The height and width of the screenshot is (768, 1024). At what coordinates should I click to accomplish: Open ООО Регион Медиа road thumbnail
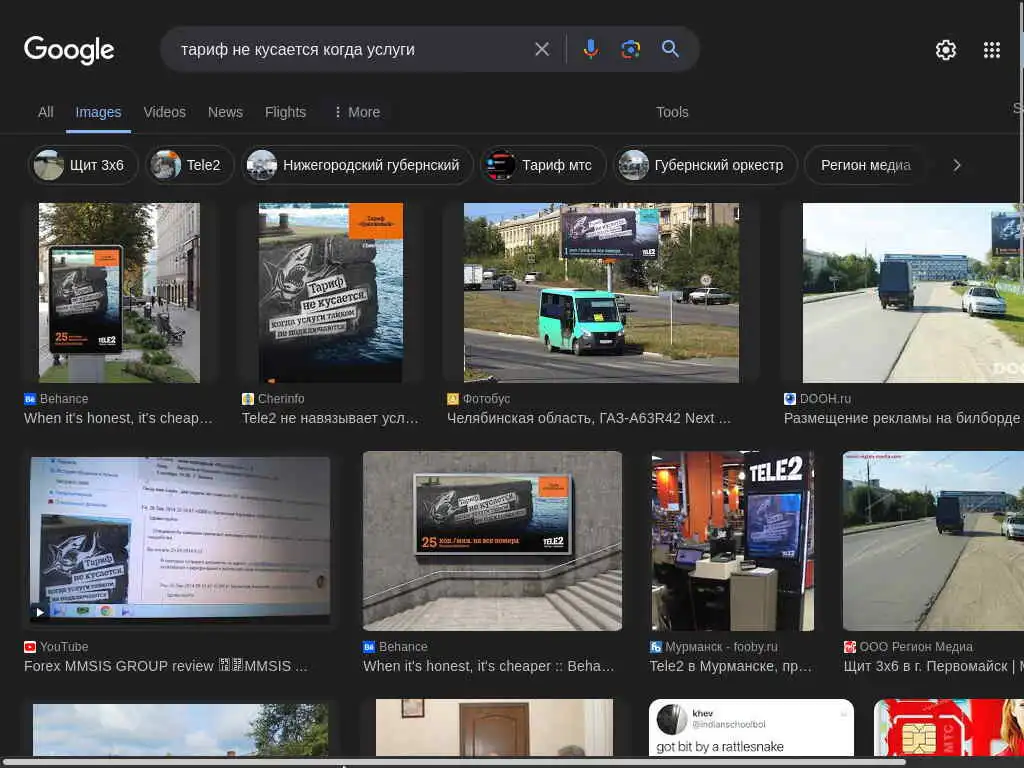933,541
